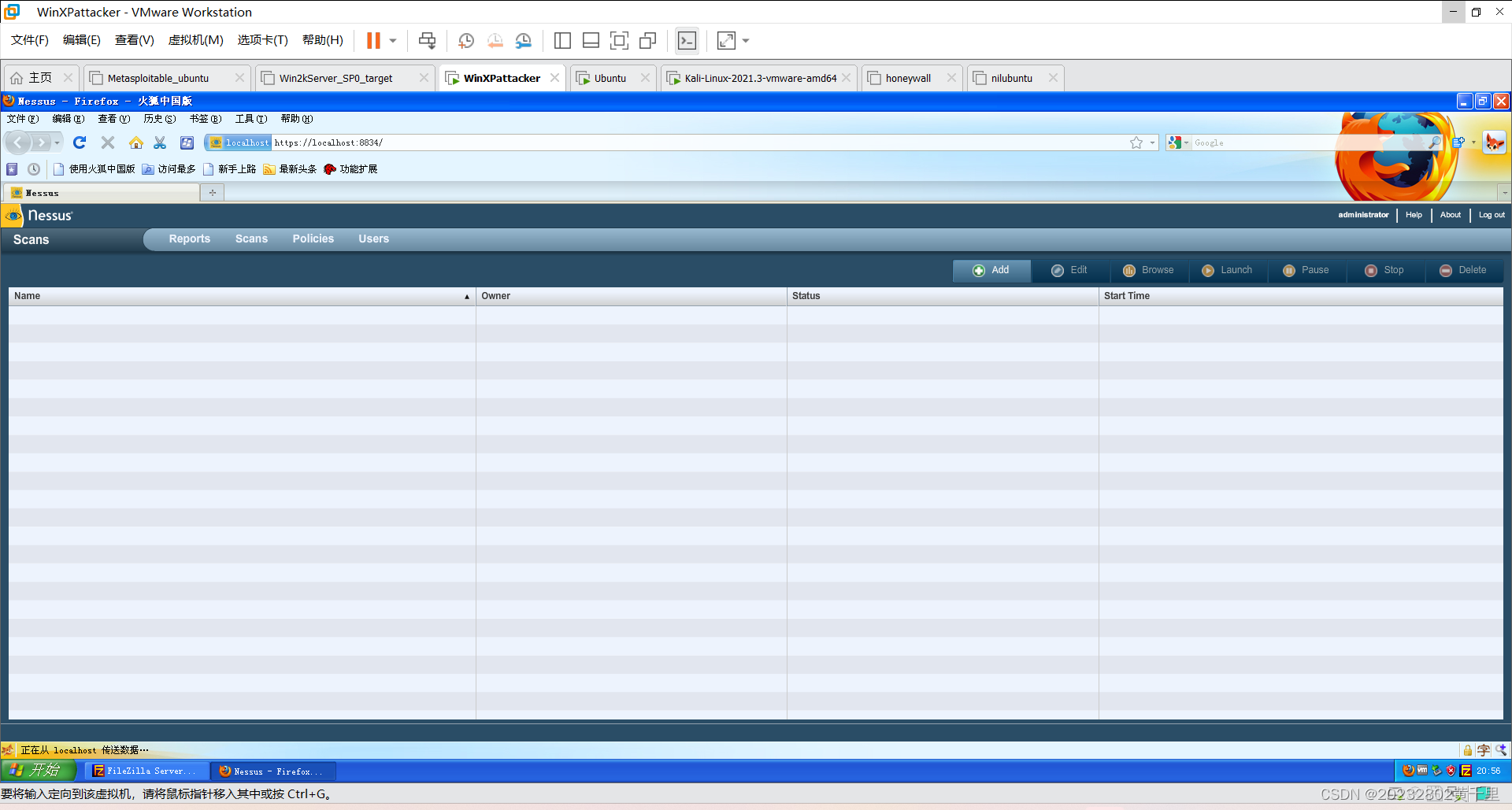
Task: Open dropdown arrow next to pause button
Action: [x=392, y=41]
